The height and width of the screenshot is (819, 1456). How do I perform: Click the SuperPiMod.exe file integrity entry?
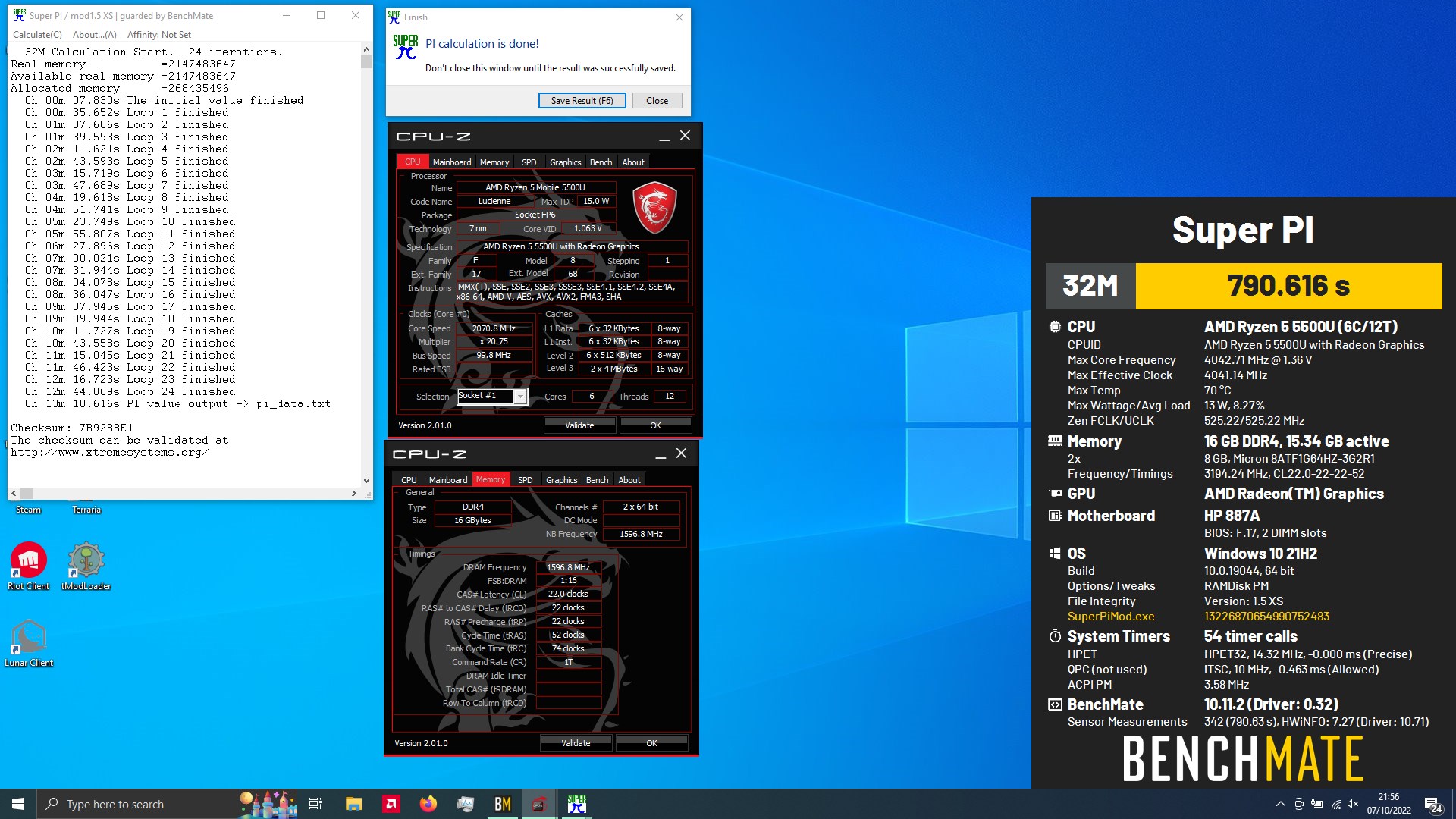tap(1111, 617)
